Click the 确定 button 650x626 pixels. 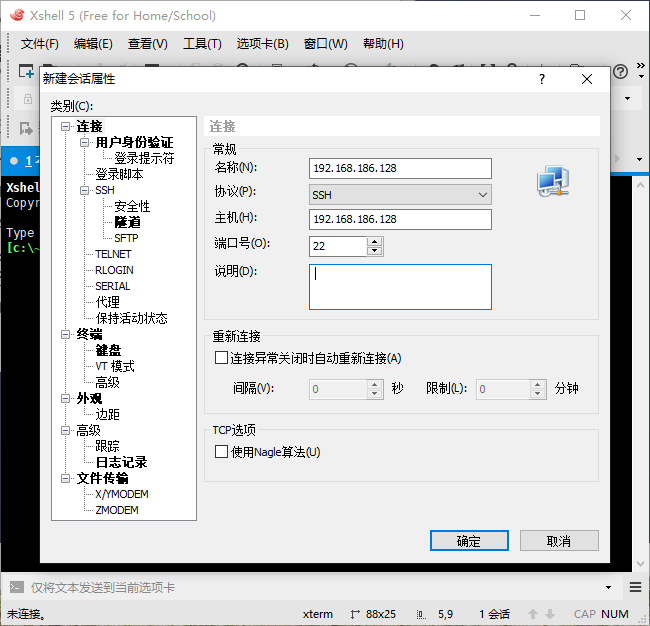[469, 541]
